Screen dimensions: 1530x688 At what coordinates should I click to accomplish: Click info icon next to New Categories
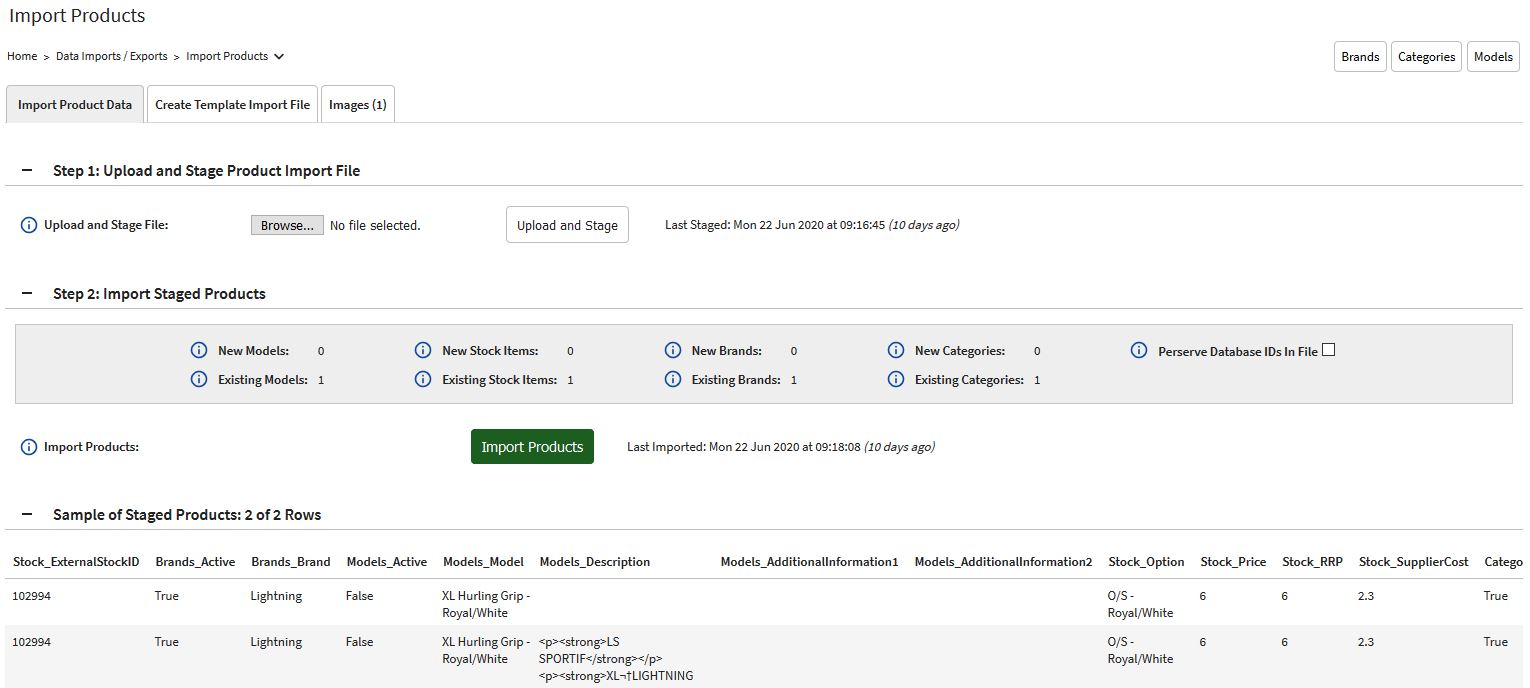click(896, 351)
